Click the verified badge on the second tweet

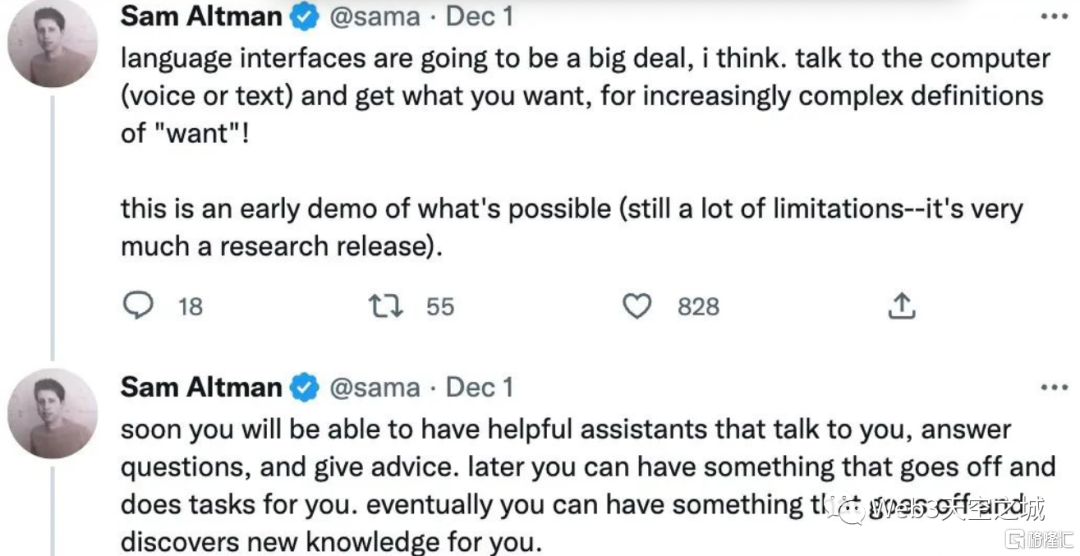305,387
